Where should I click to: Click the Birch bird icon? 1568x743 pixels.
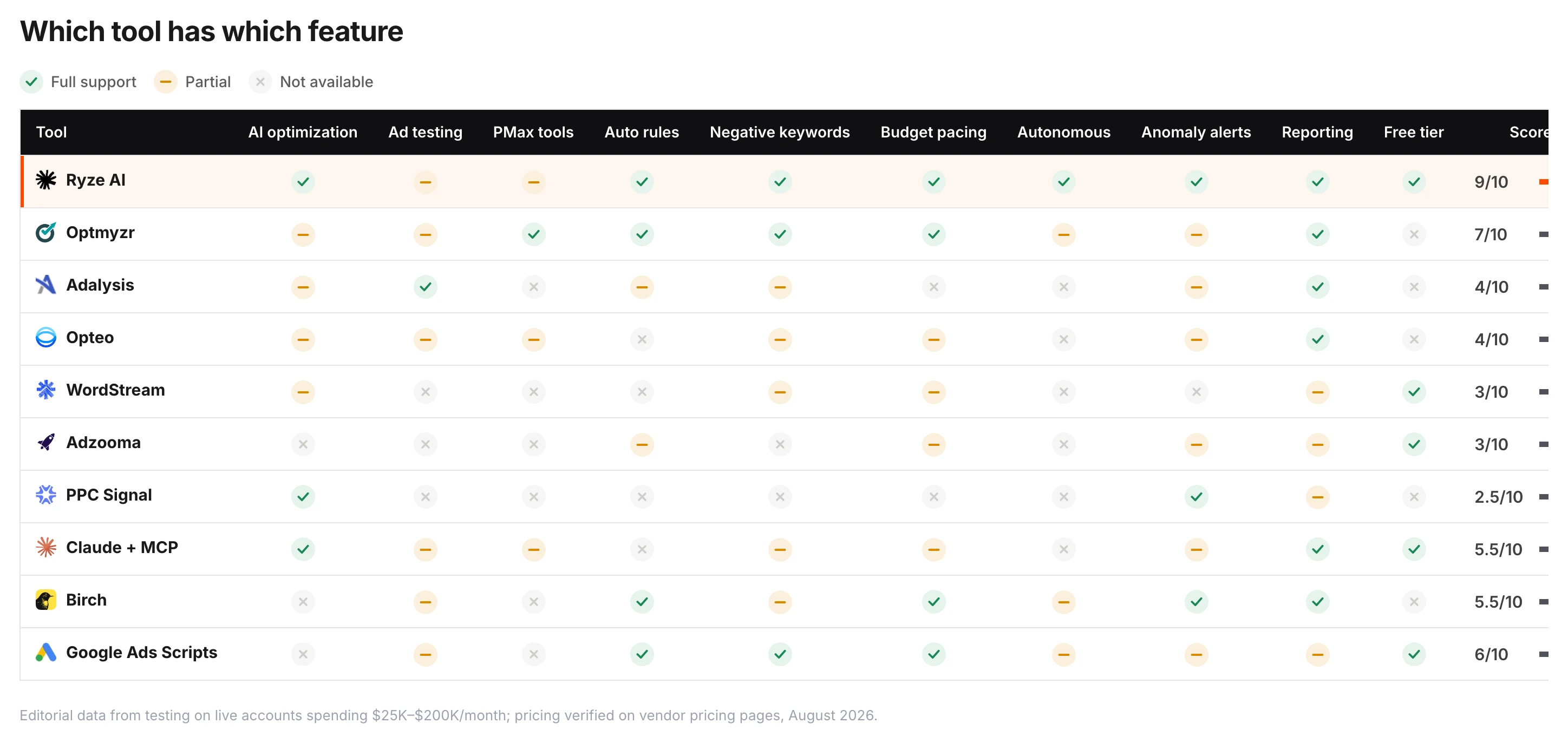45,600
